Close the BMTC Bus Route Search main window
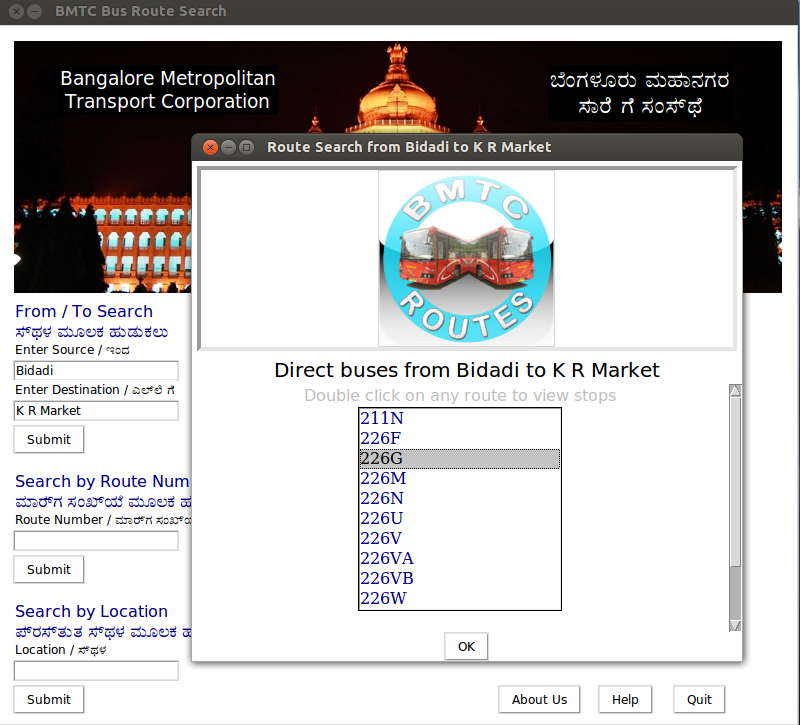The height and width of the screenshot is (725, 800). point(16,11)
